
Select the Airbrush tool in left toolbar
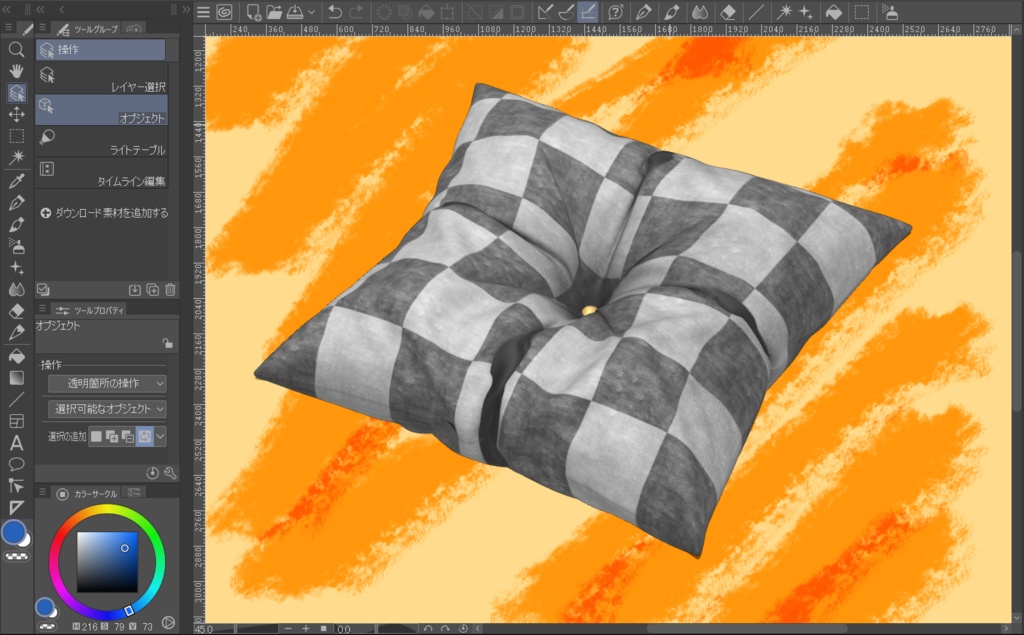16,246
